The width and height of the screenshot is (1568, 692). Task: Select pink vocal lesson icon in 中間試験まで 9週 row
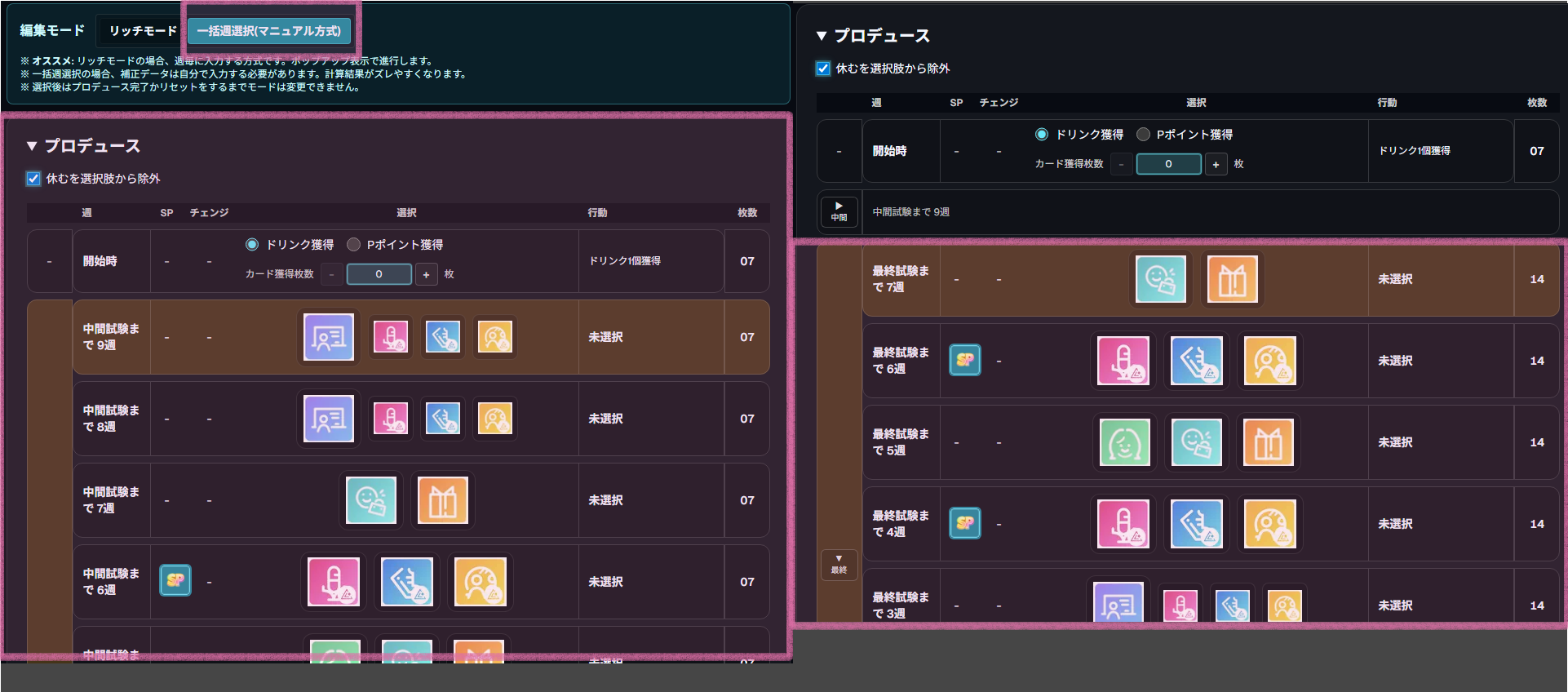tap(391, 336)
